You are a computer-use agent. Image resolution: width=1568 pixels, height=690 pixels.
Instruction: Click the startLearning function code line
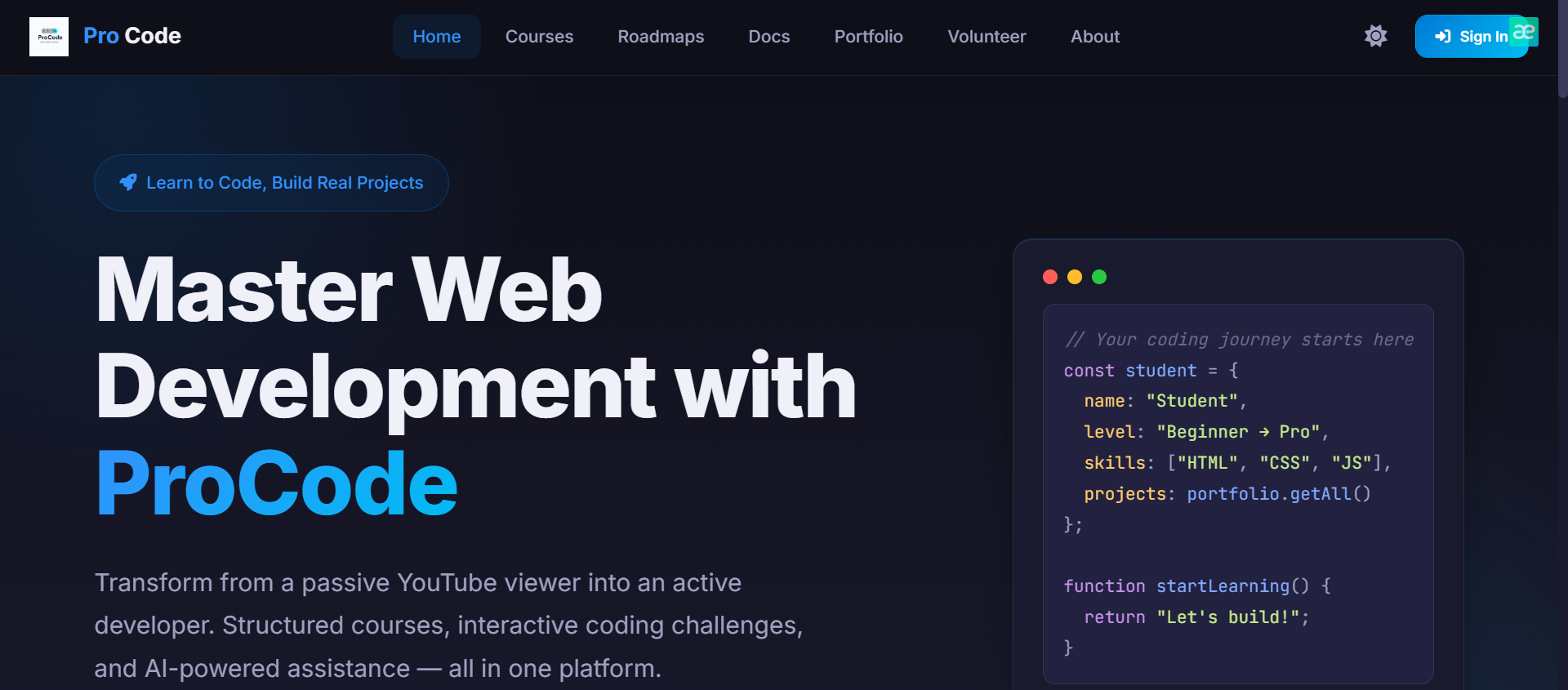click(x=1196, y=586)
